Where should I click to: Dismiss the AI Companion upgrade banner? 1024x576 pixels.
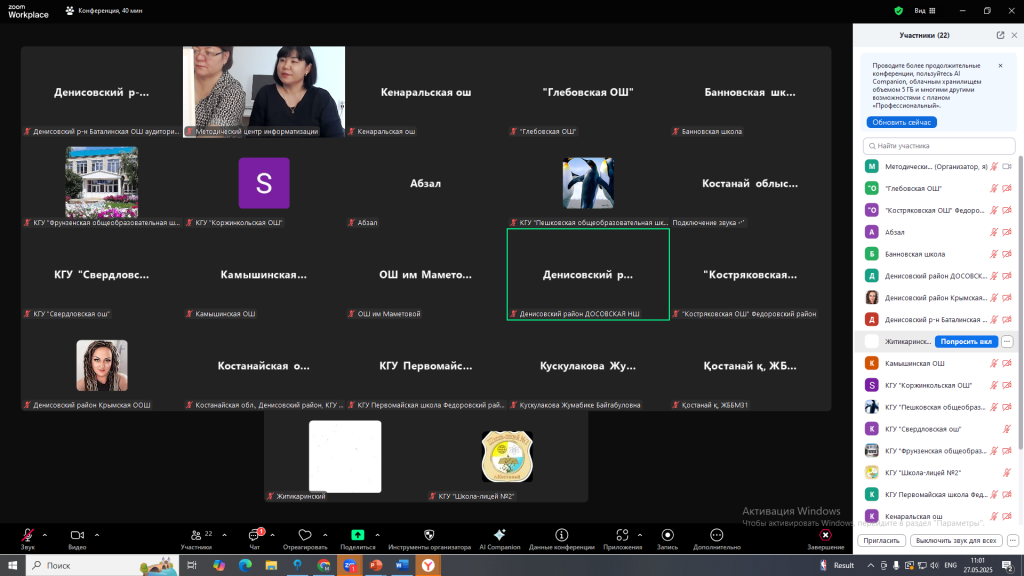click(1000, 65)
